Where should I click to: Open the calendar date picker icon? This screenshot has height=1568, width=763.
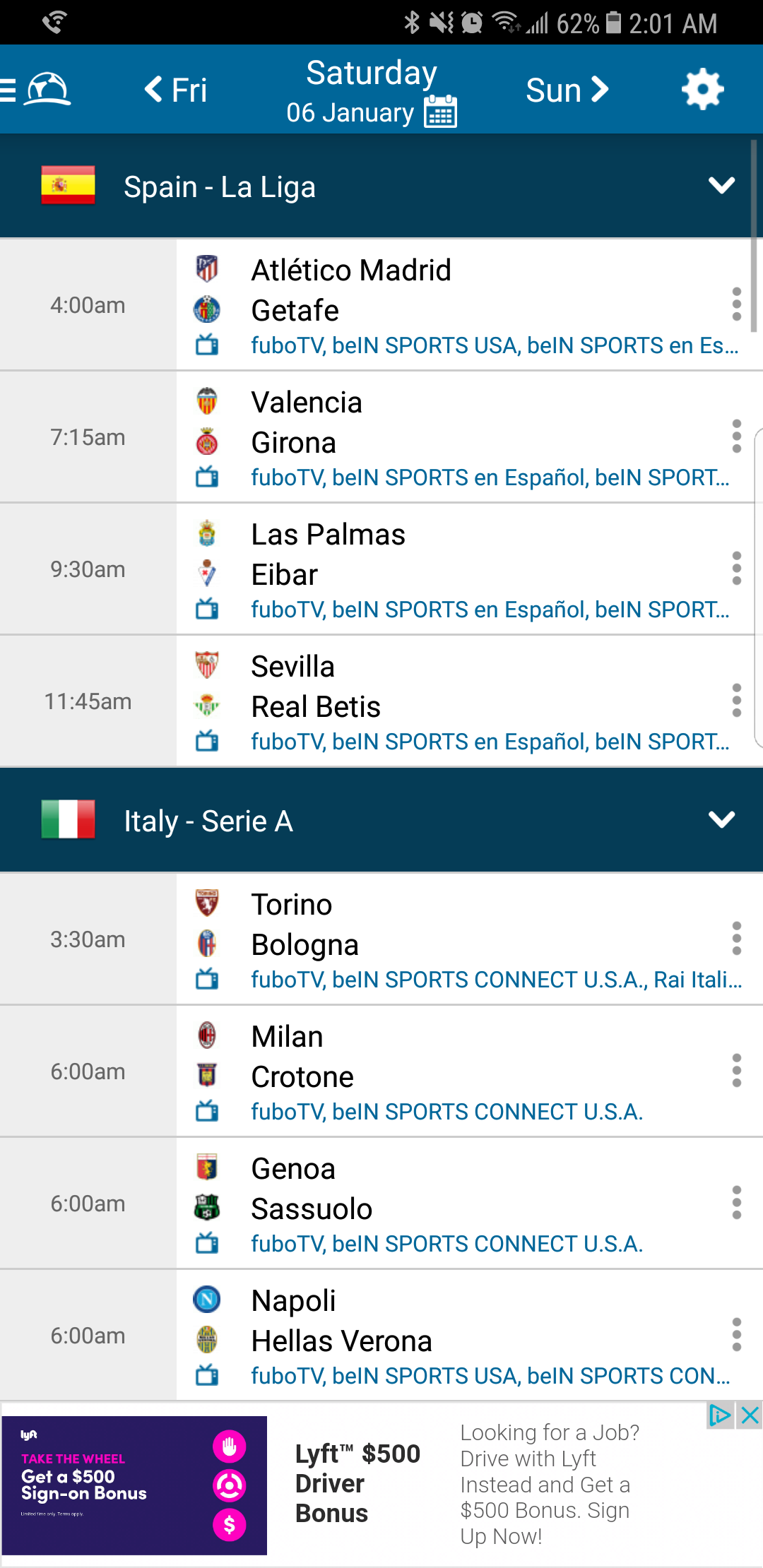click(441, 112)
